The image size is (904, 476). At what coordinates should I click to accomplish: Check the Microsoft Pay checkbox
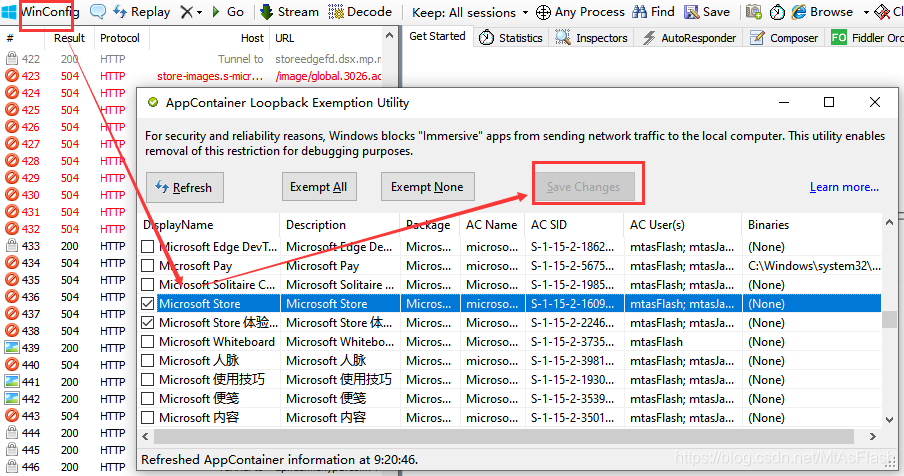[148, 266]
